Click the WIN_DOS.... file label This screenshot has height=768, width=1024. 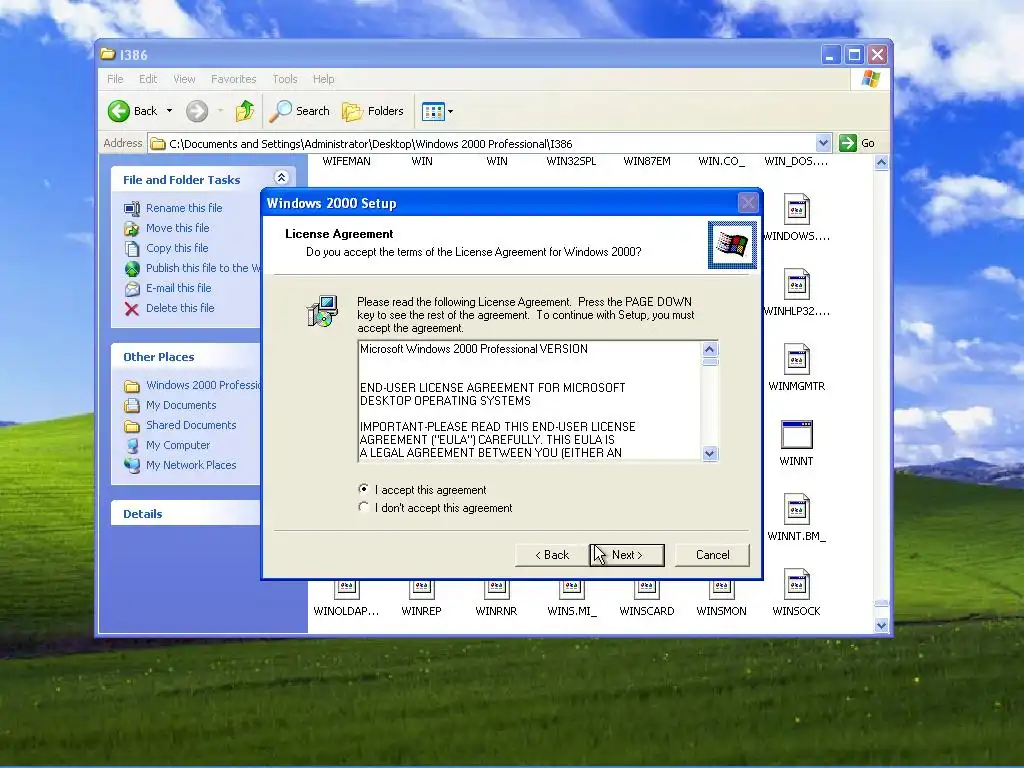click(796, 161)
